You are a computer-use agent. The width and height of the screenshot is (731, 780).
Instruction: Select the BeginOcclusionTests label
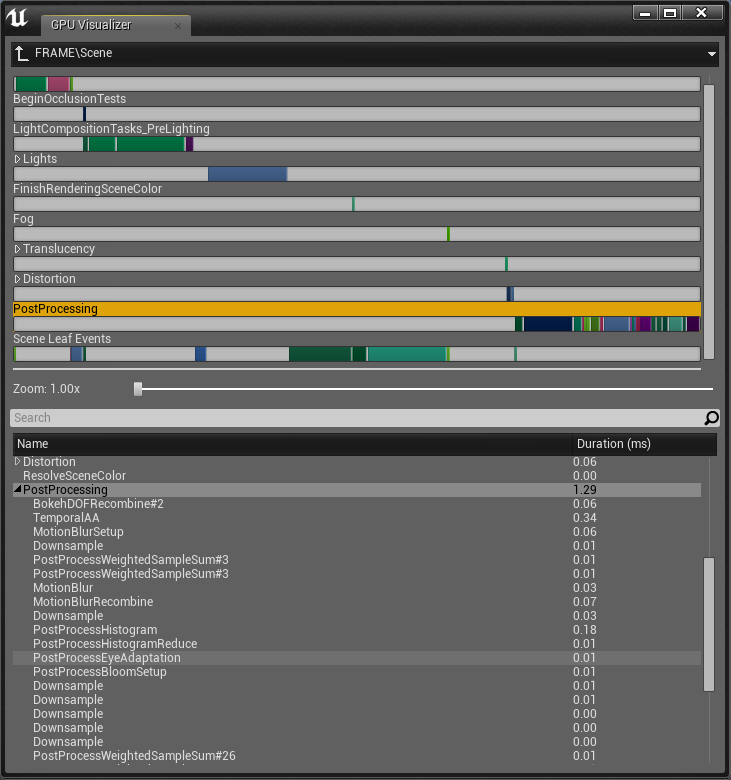(x=70, y=99)
